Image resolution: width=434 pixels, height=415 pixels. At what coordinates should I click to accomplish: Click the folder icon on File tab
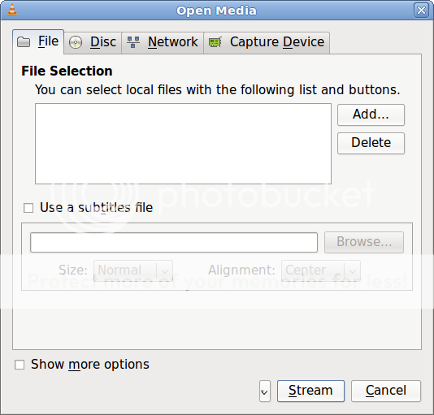(x=23, y=42)
